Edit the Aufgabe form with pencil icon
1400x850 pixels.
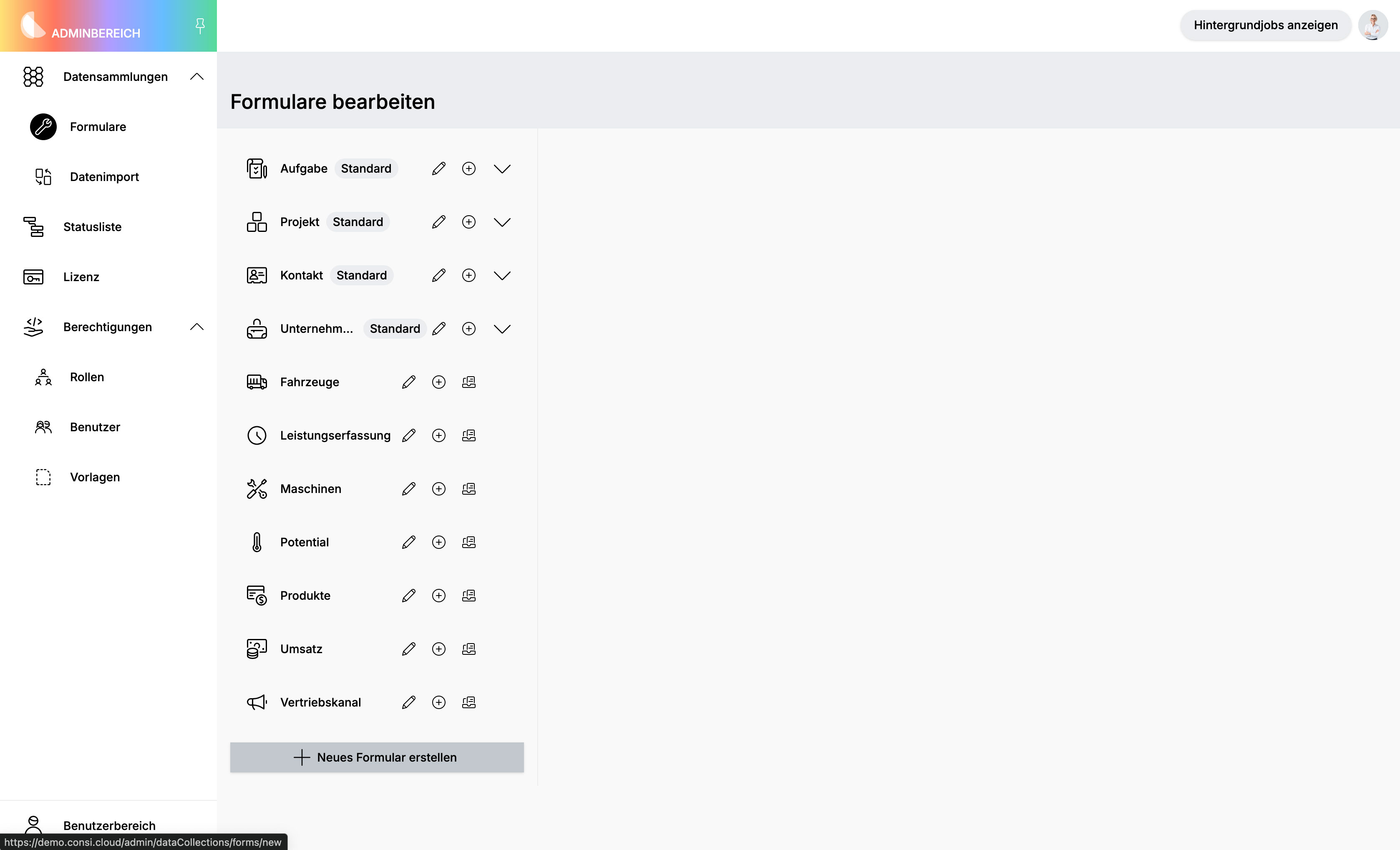(x=438, y=169)
